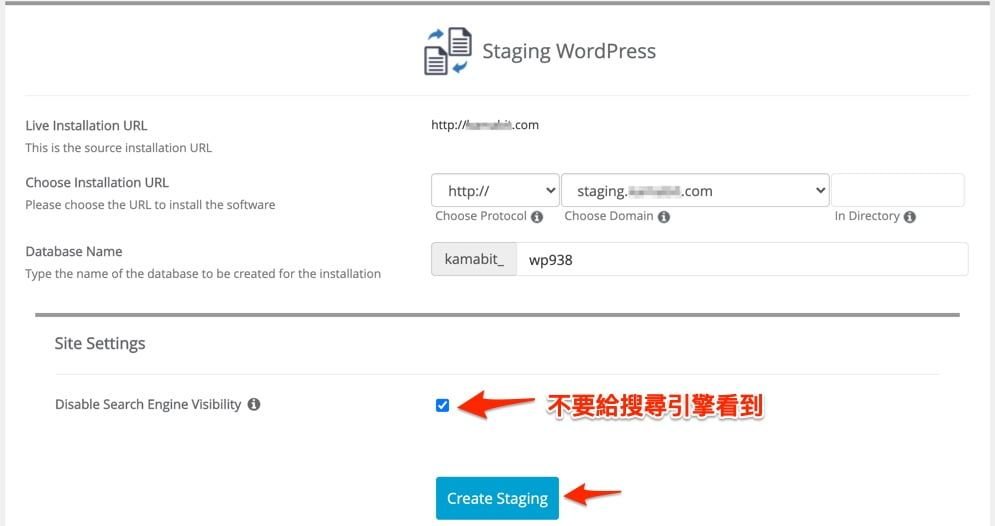This screenshot has height=526, width=995.
Task: Click the Staging WordPress title text
Action: (x=569, y=51)
